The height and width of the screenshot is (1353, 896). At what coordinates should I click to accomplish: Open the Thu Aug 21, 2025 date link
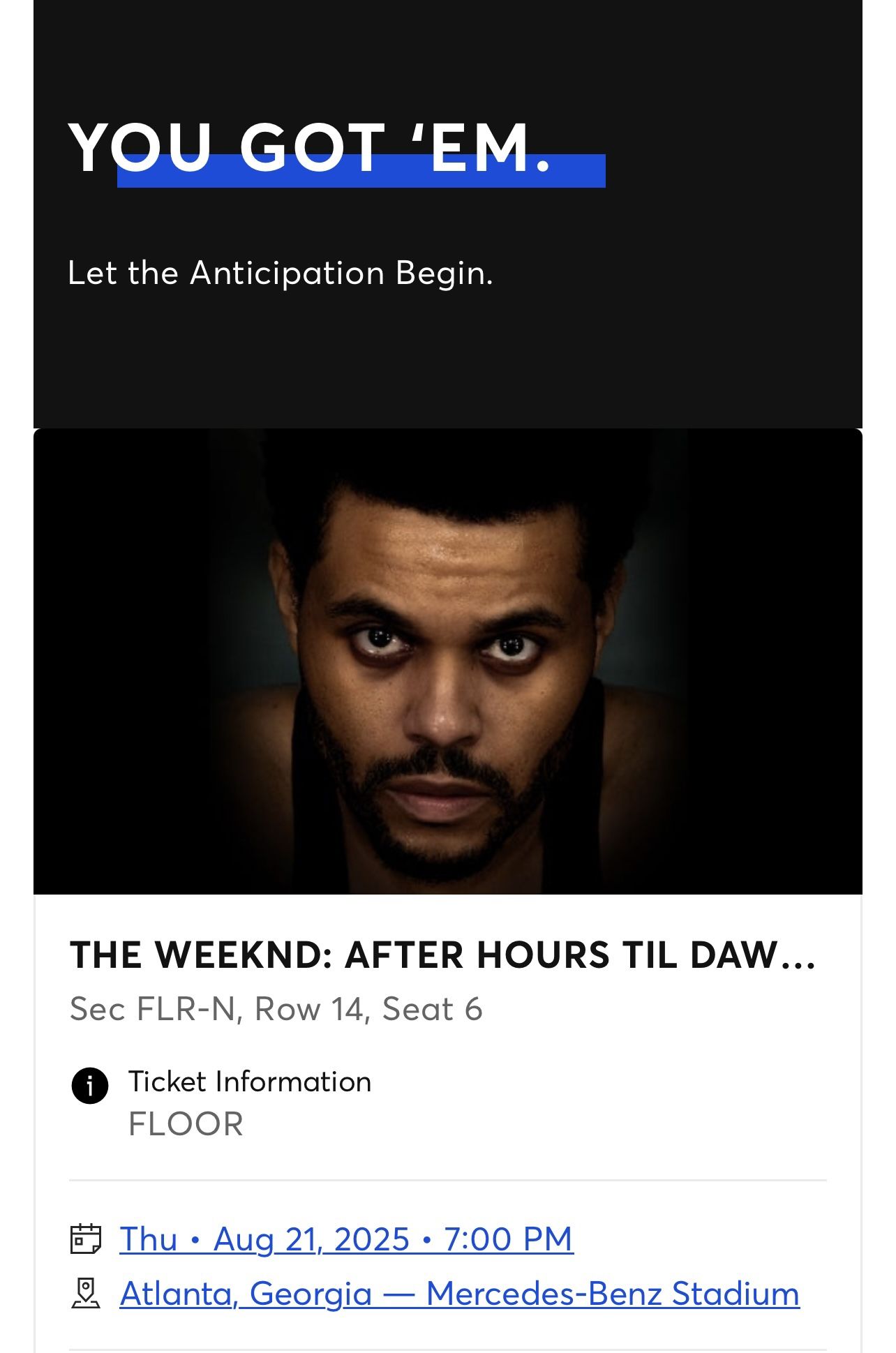[346, 1239]
